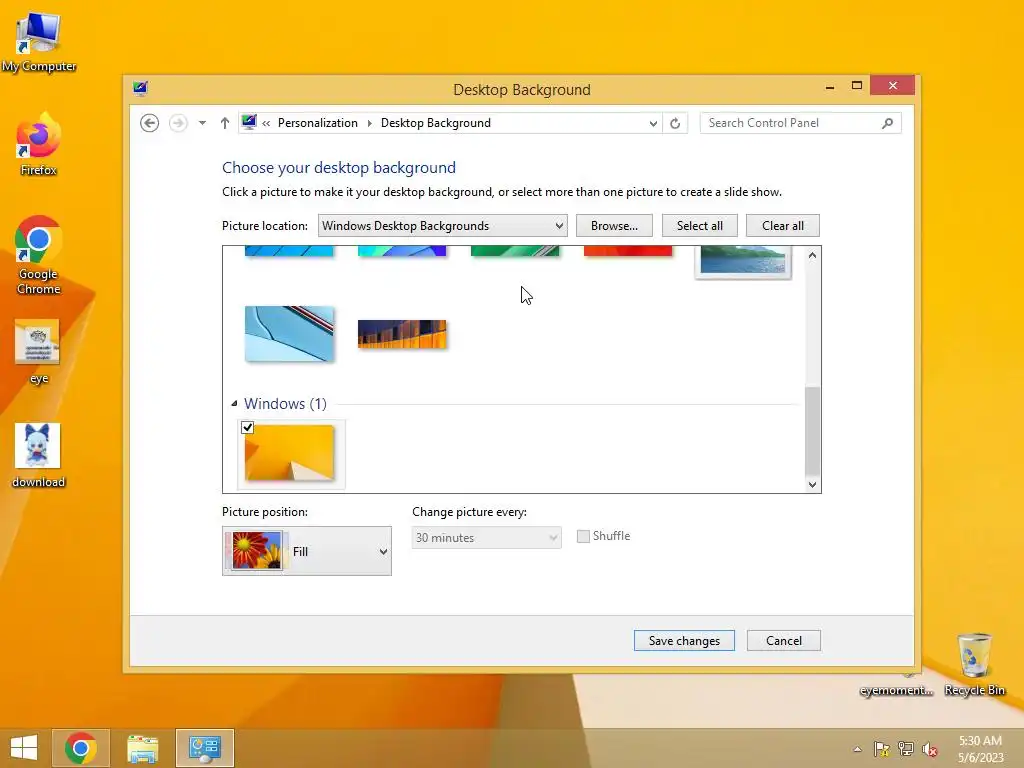Screen dimensions: 1024x768
Task: Click Personalization in the breadcrumb
Action: (x=317, y=123)
